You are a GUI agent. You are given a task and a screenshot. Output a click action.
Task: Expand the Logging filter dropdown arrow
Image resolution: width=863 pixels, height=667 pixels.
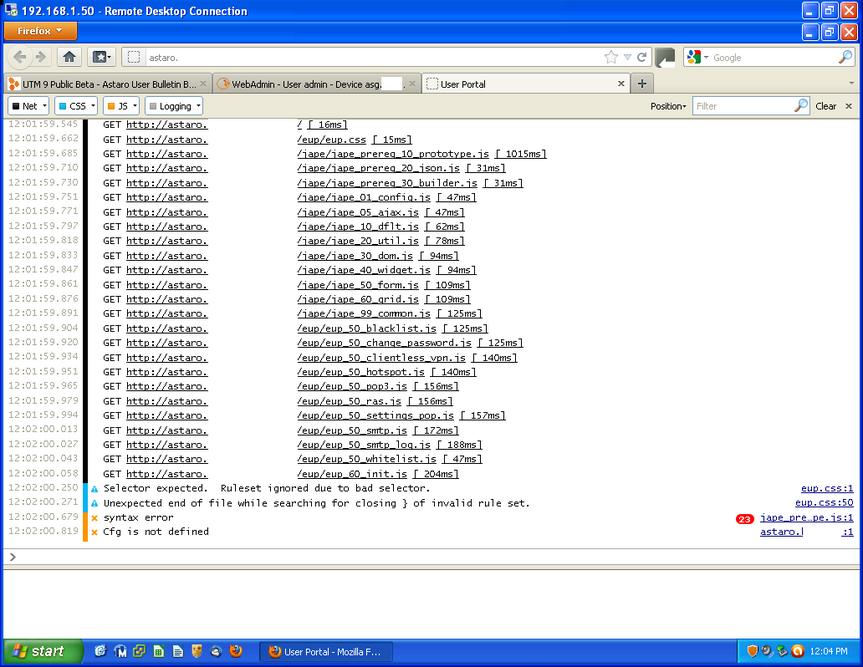(199, 106)
